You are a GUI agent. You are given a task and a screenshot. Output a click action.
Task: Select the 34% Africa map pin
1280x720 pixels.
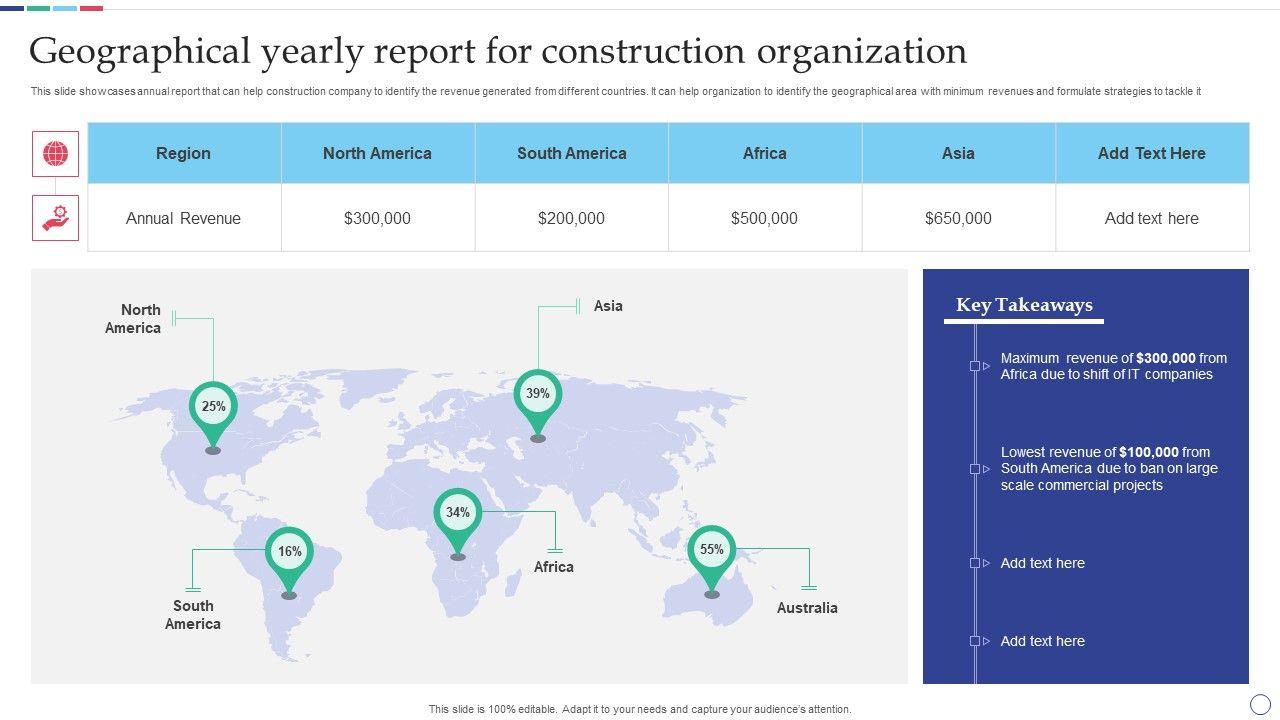pos(458,514)
